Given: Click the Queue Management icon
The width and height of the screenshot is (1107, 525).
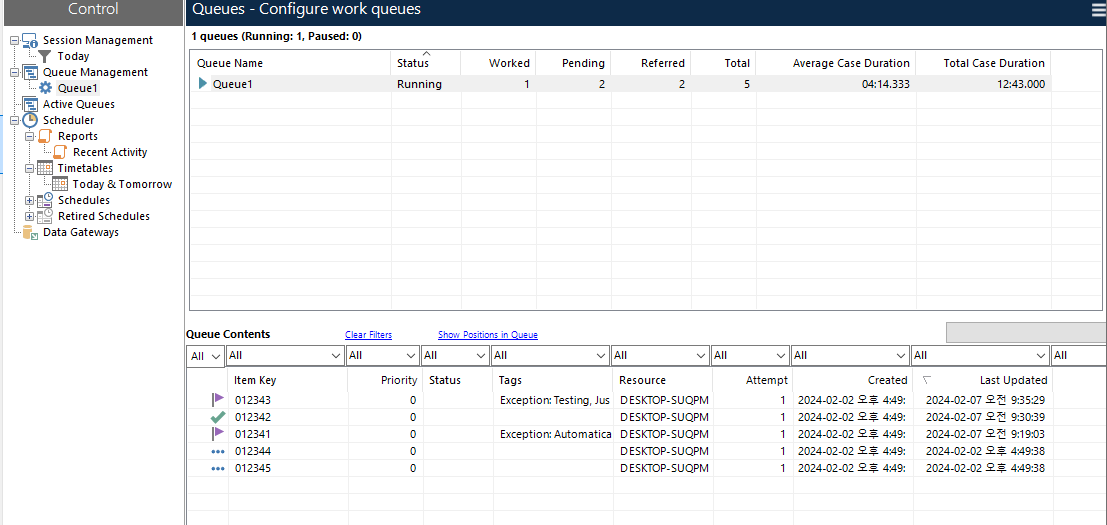Looking at the screenshot, I should pyautogui.click(x=30, y=72).
